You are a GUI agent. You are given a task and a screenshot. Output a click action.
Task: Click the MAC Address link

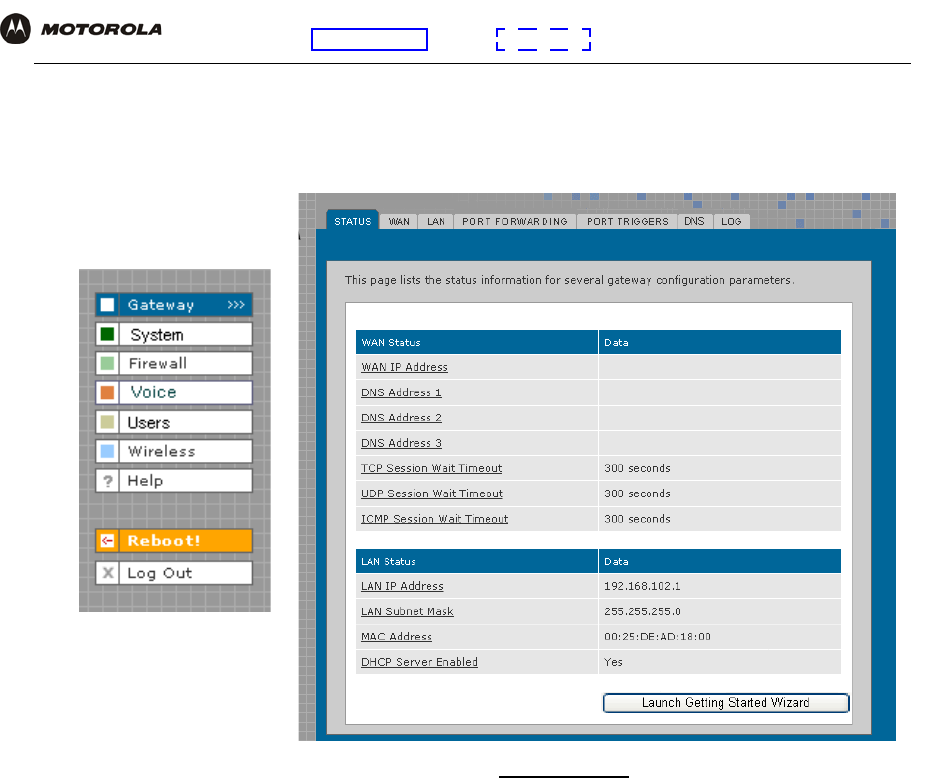396,637
